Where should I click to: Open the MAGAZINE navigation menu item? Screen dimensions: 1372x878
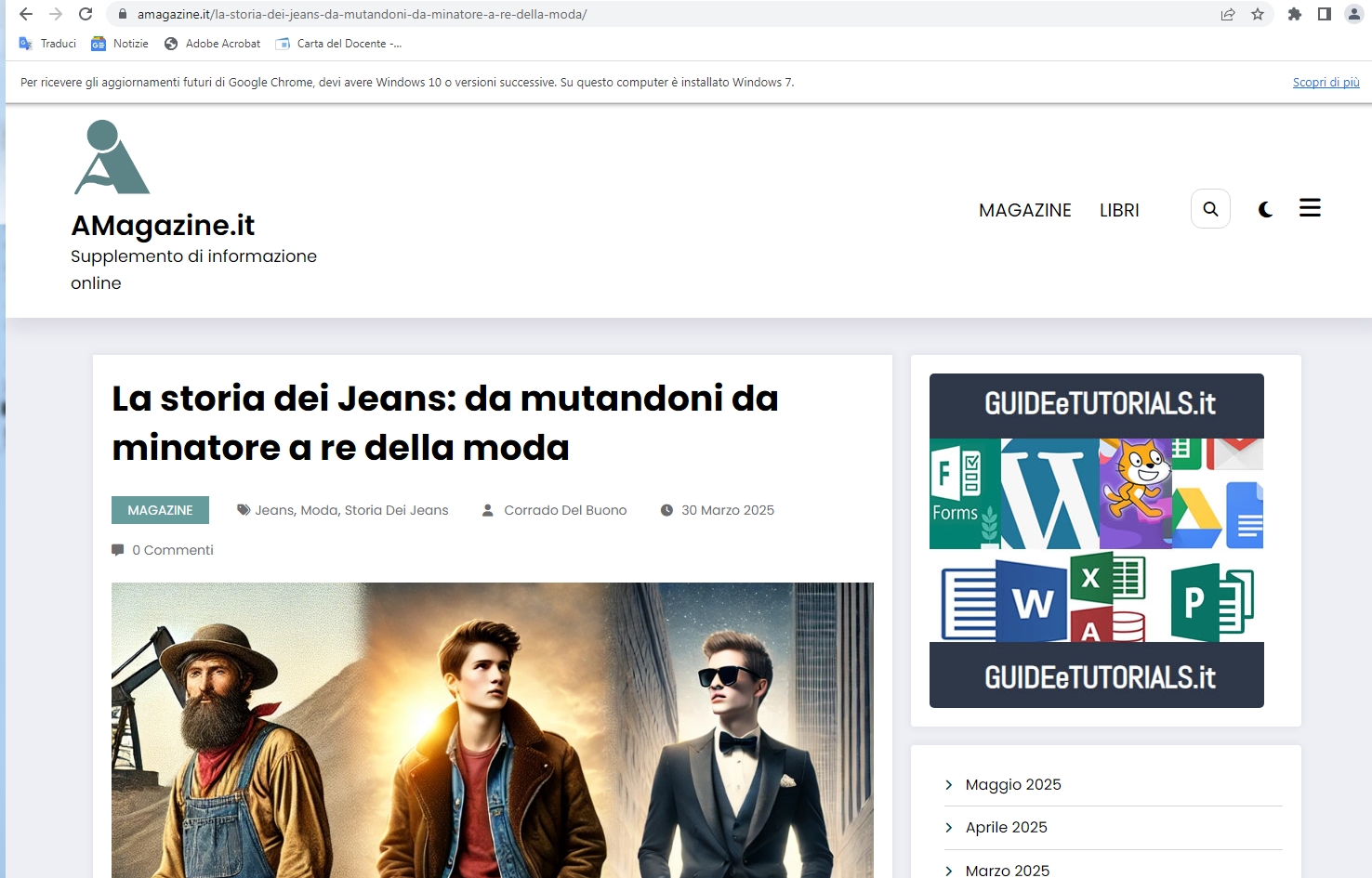1024,210
